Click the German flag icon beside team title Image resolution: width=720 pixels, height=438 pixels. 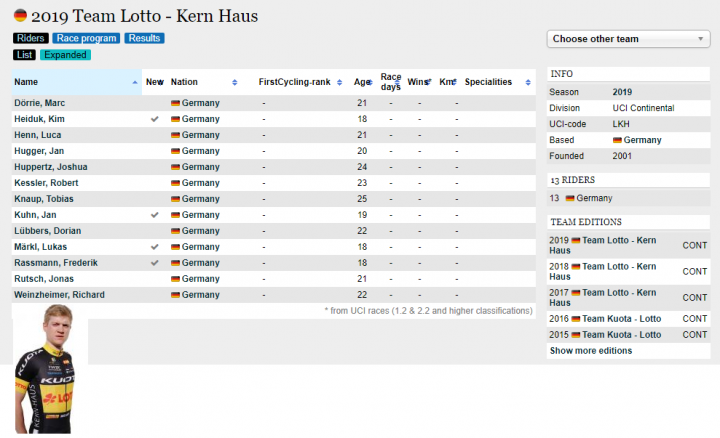pos(20,16)
